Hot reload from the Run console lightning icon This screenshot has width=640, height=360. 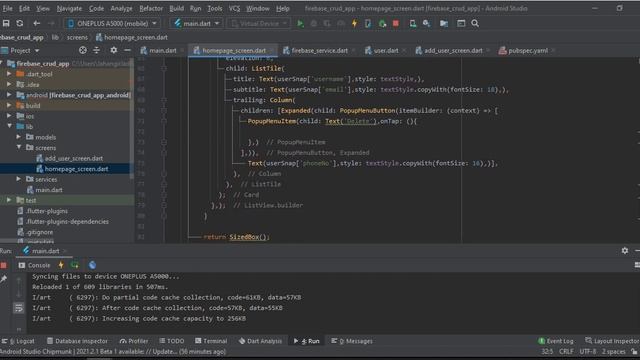click(61, 265)
